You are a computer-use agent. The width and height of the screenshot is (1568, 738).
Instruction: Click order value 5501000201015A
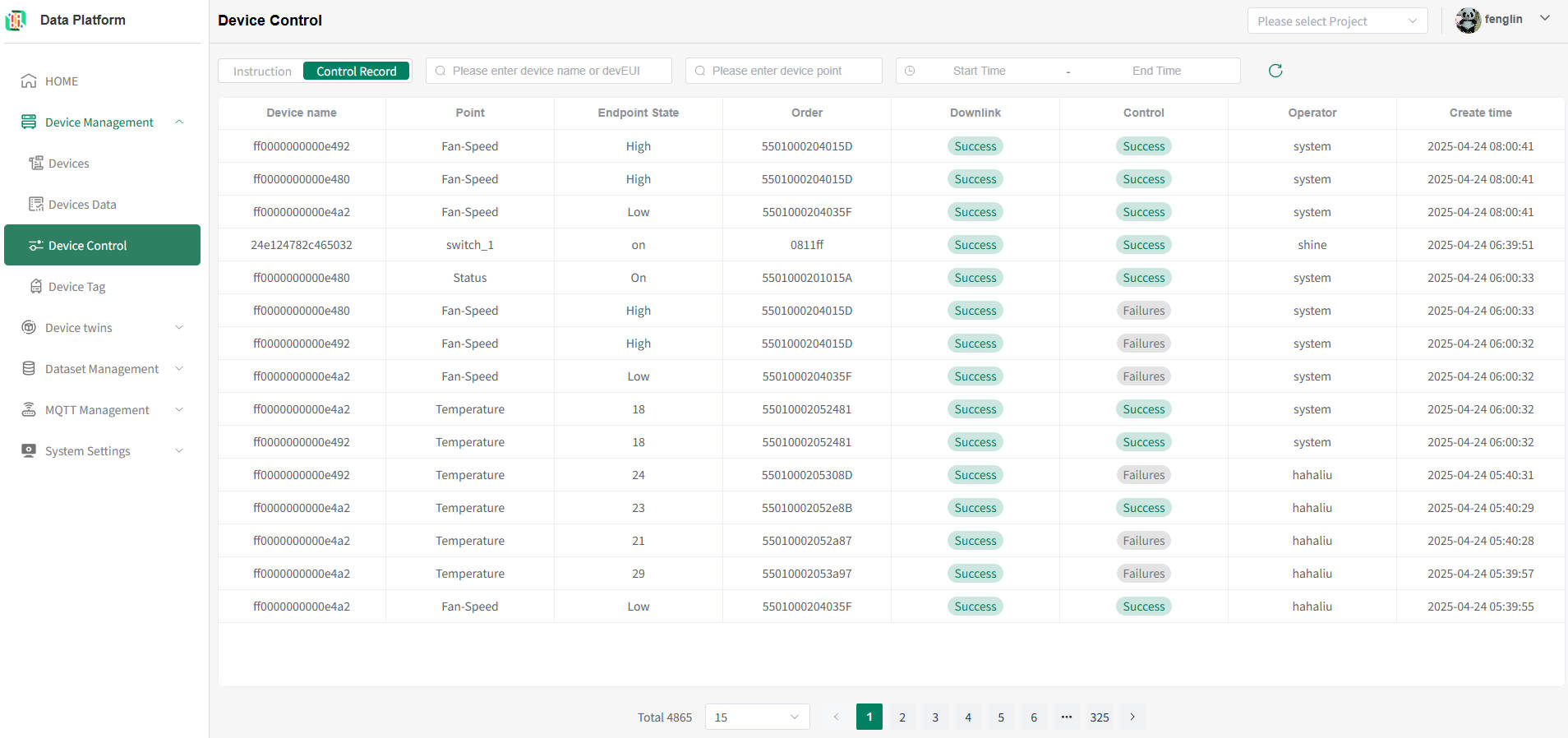click(x=807, y=278)
